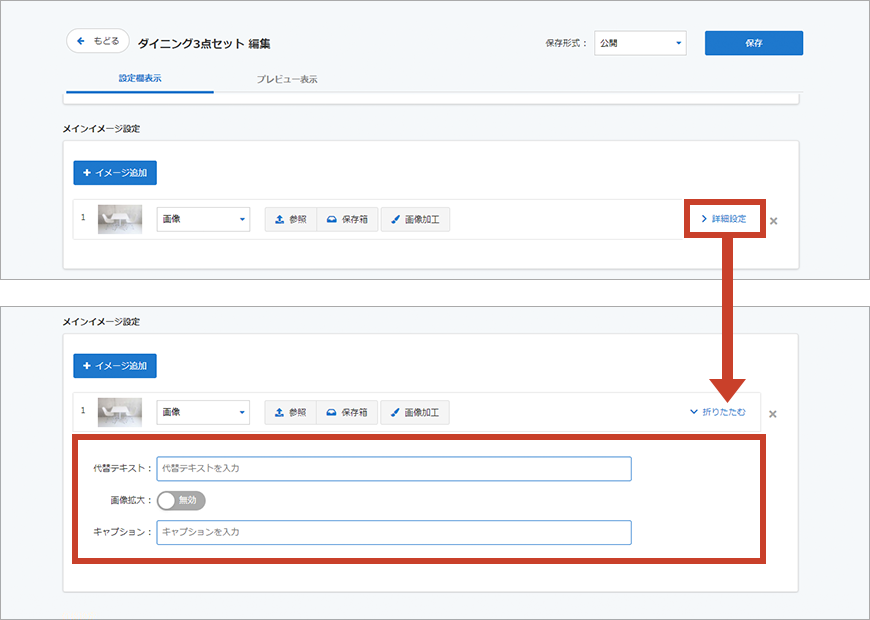The height and width of the screenshot is (620, 870).
Task: Collapse details with 折りたたむ
Action: click(x=718, y=412)
